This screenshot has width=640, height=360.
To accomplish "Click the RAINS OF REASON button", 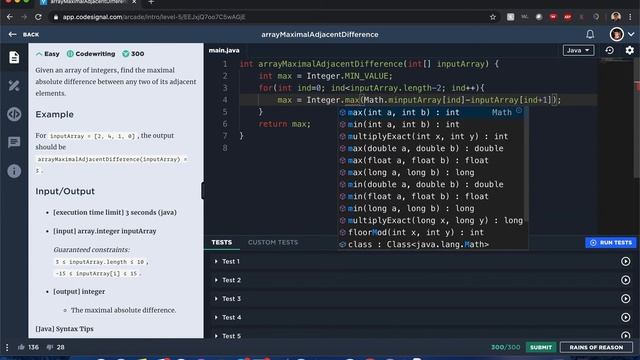I will point(596,347).
